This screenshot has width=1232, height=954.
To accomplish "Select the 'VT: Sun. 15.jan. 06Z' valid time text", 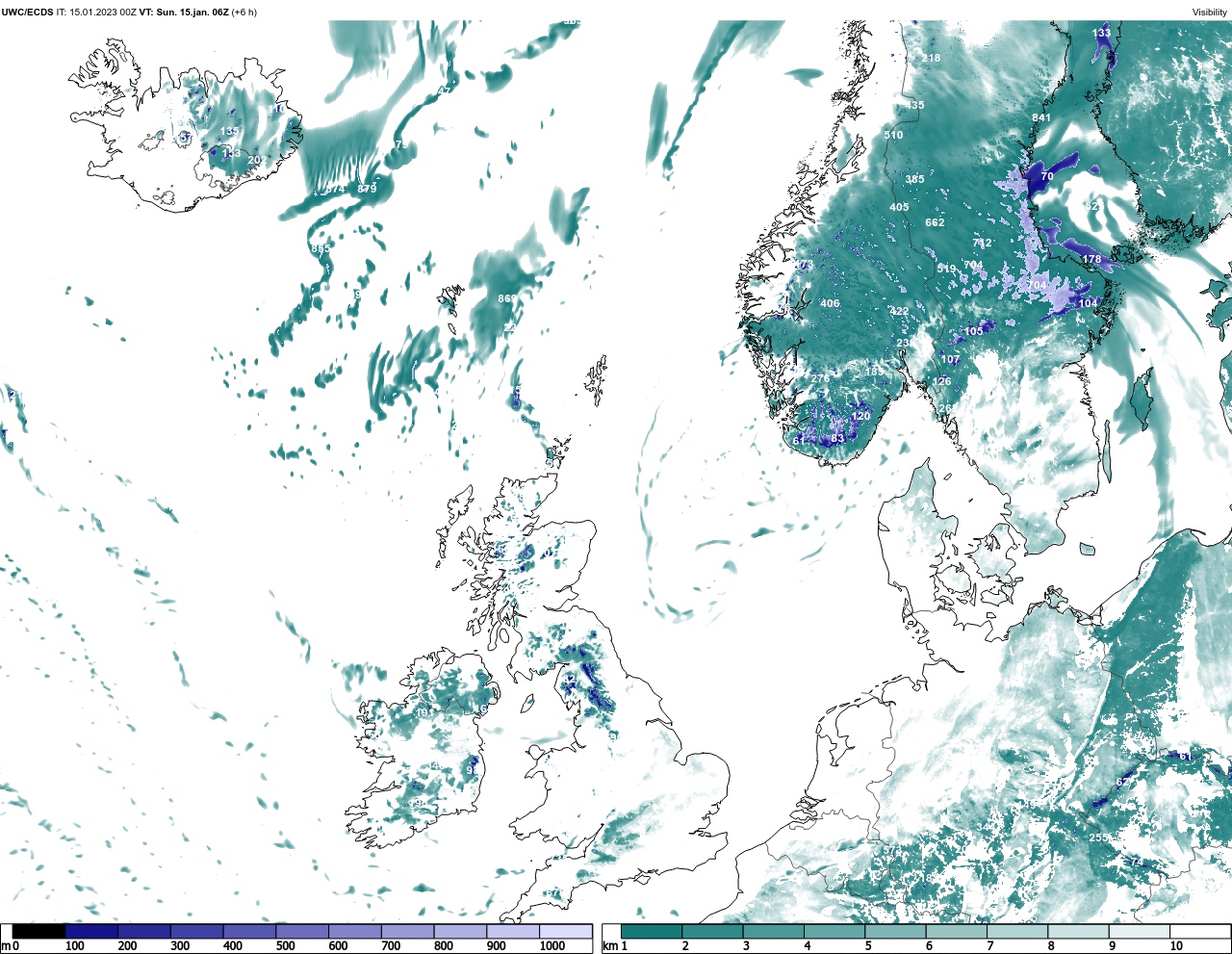I will (184, 13).
